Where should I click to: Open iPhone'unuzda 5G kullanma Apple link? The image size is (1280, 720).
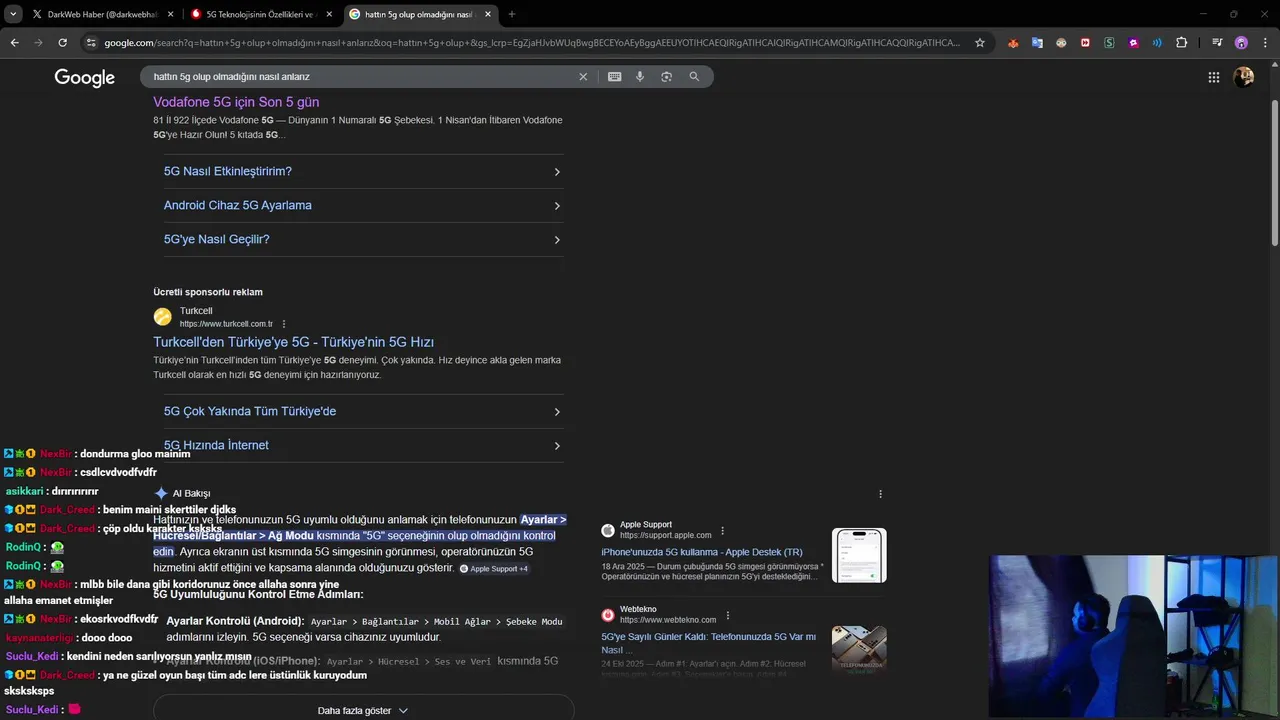[x=702, y=552]
